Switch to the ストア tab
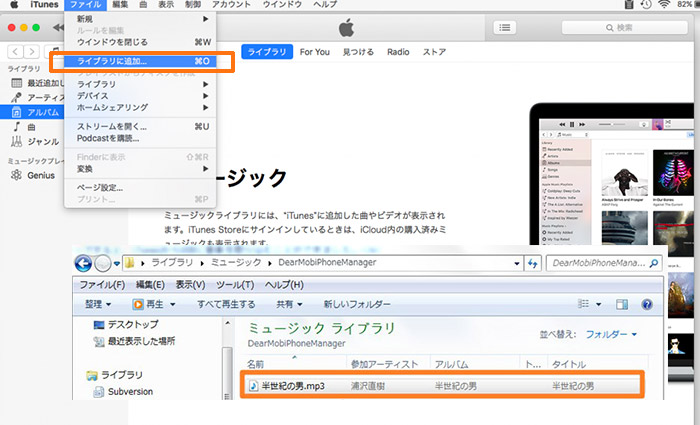Viewport: 700px width, 425px height. 434,52
